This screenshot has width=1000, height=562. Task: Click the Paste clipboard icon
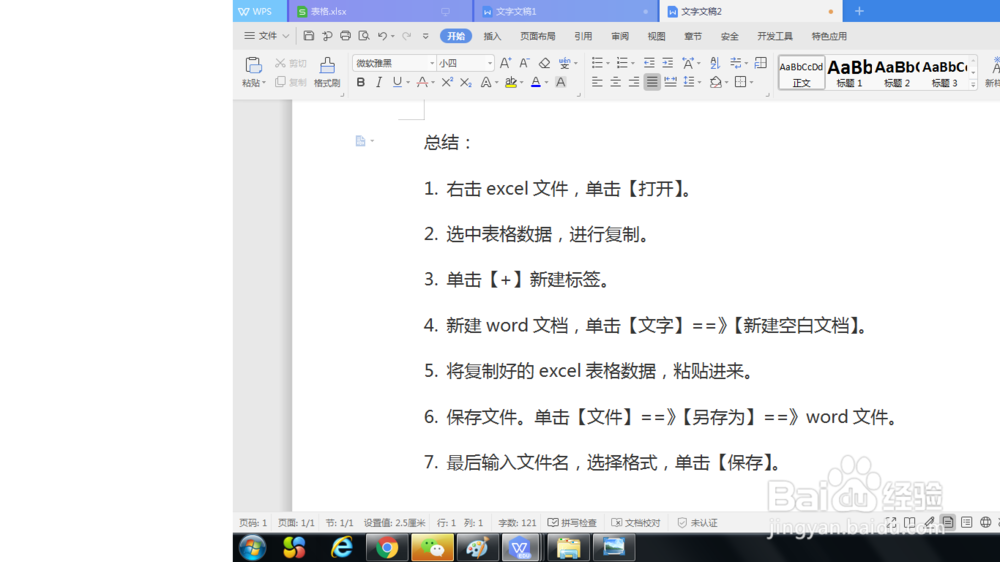pos(253,65)
